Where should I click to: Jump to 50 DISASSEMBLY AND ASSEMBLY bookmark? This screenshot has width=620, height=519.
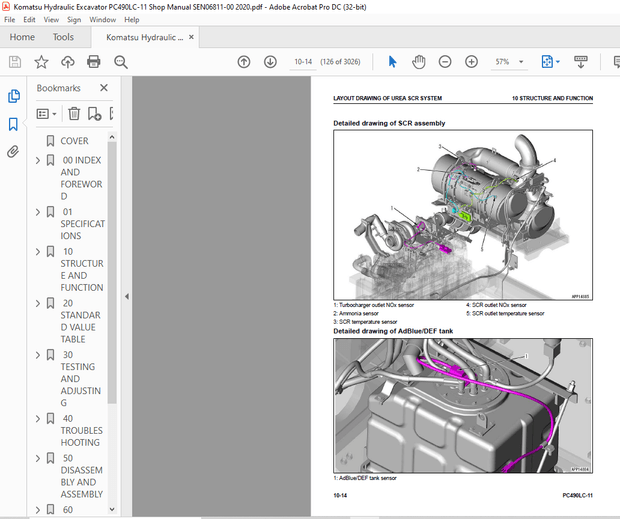click(x=82, y=476)
